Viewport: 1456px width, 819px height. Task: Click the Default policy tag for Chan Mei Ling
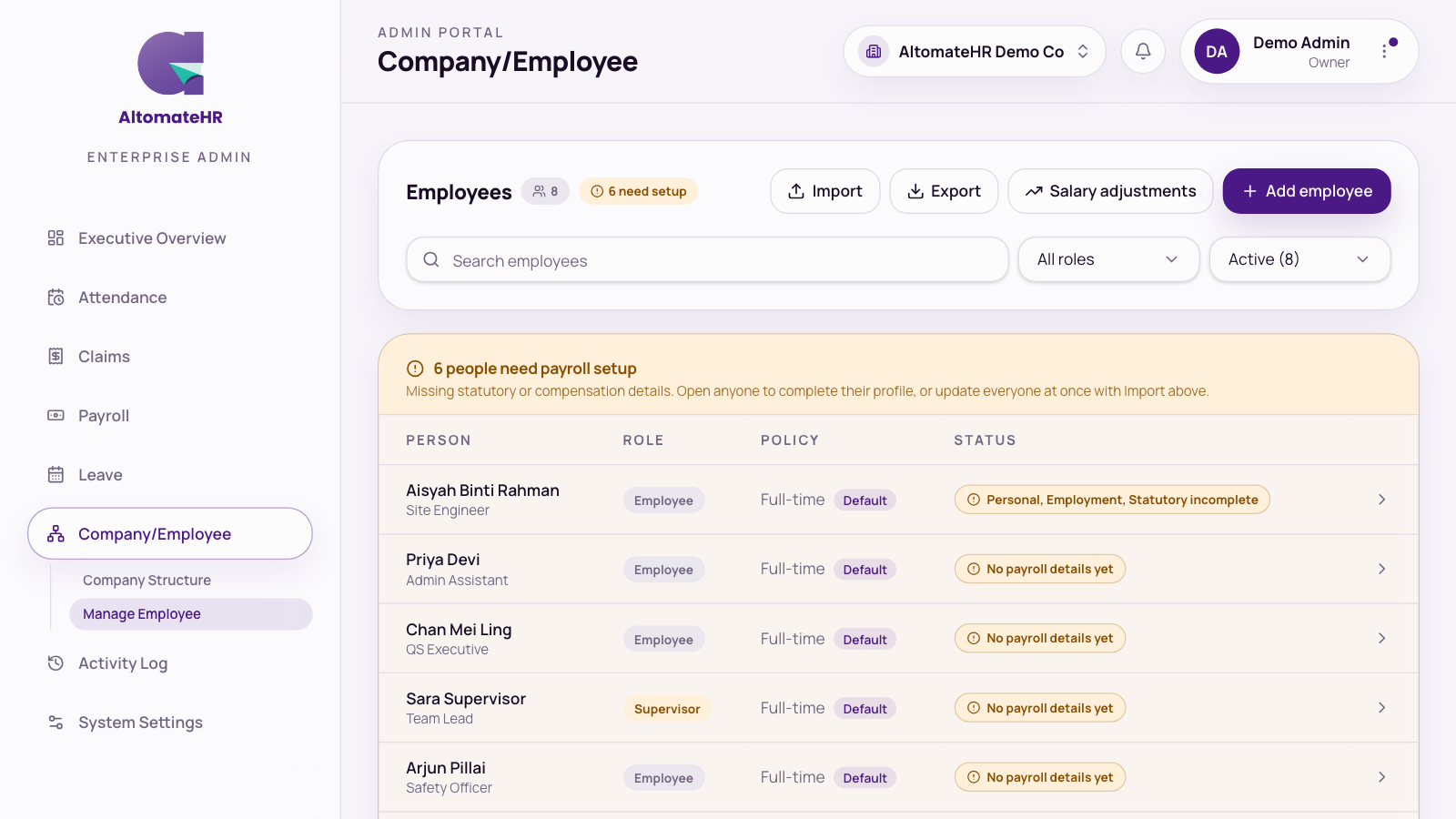[864, 640]
